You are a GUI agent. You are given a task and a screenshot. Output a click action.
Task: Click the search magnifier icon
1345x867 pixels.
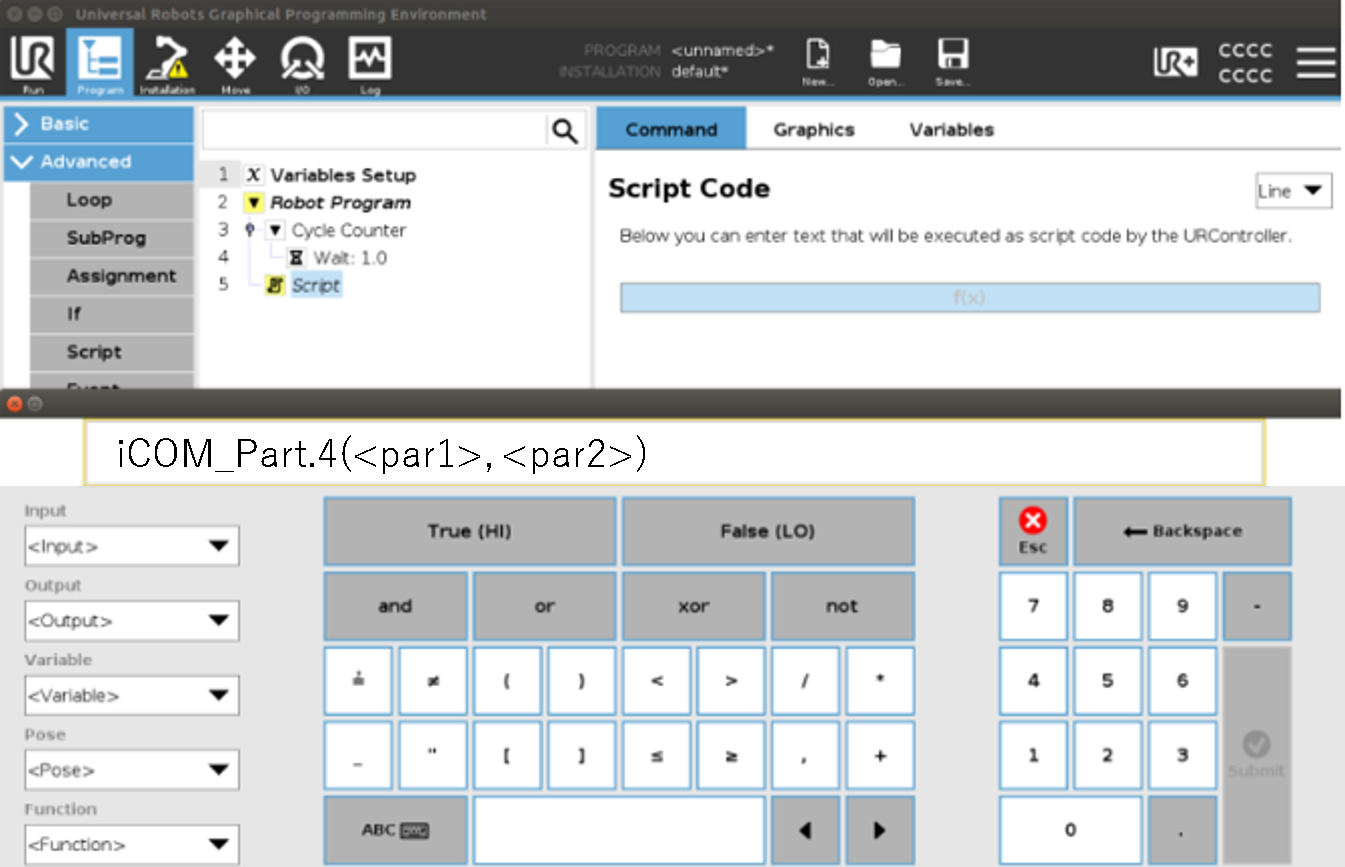pyautogui.click(x=565, y=131)
